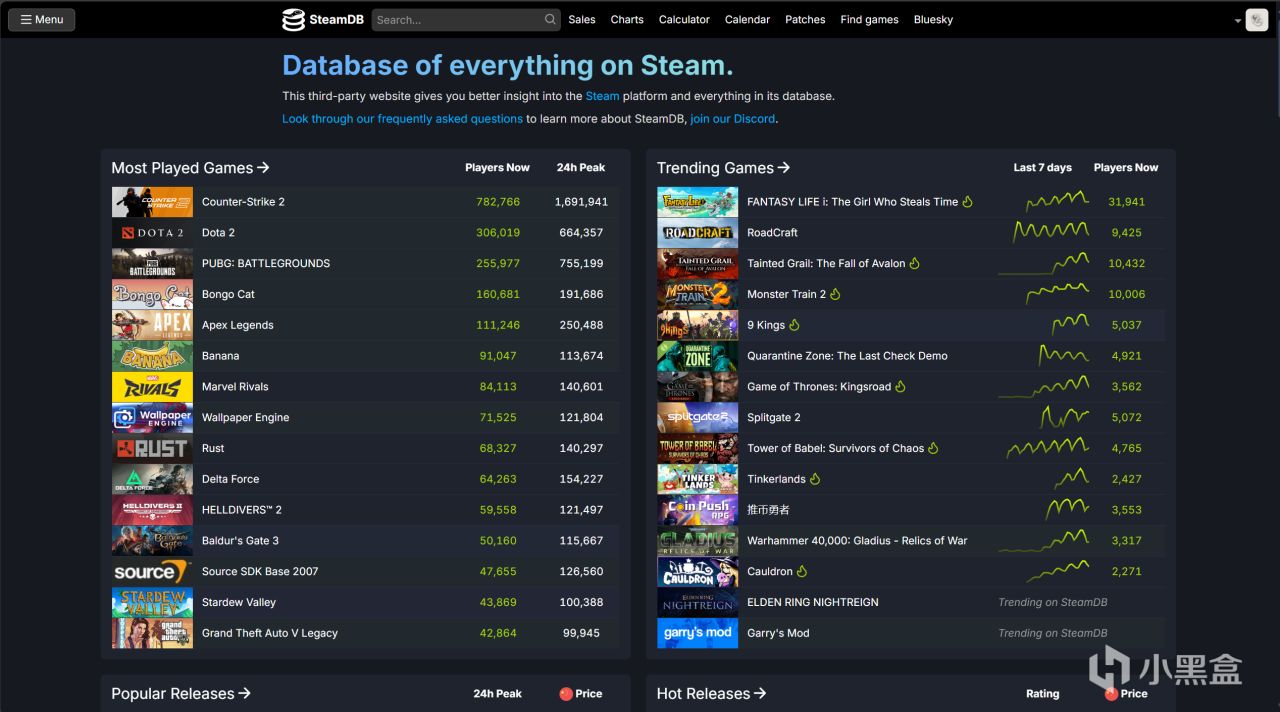Open the Patches nav item
Viewport: 1280px width, 712px height.
[805, 19]
